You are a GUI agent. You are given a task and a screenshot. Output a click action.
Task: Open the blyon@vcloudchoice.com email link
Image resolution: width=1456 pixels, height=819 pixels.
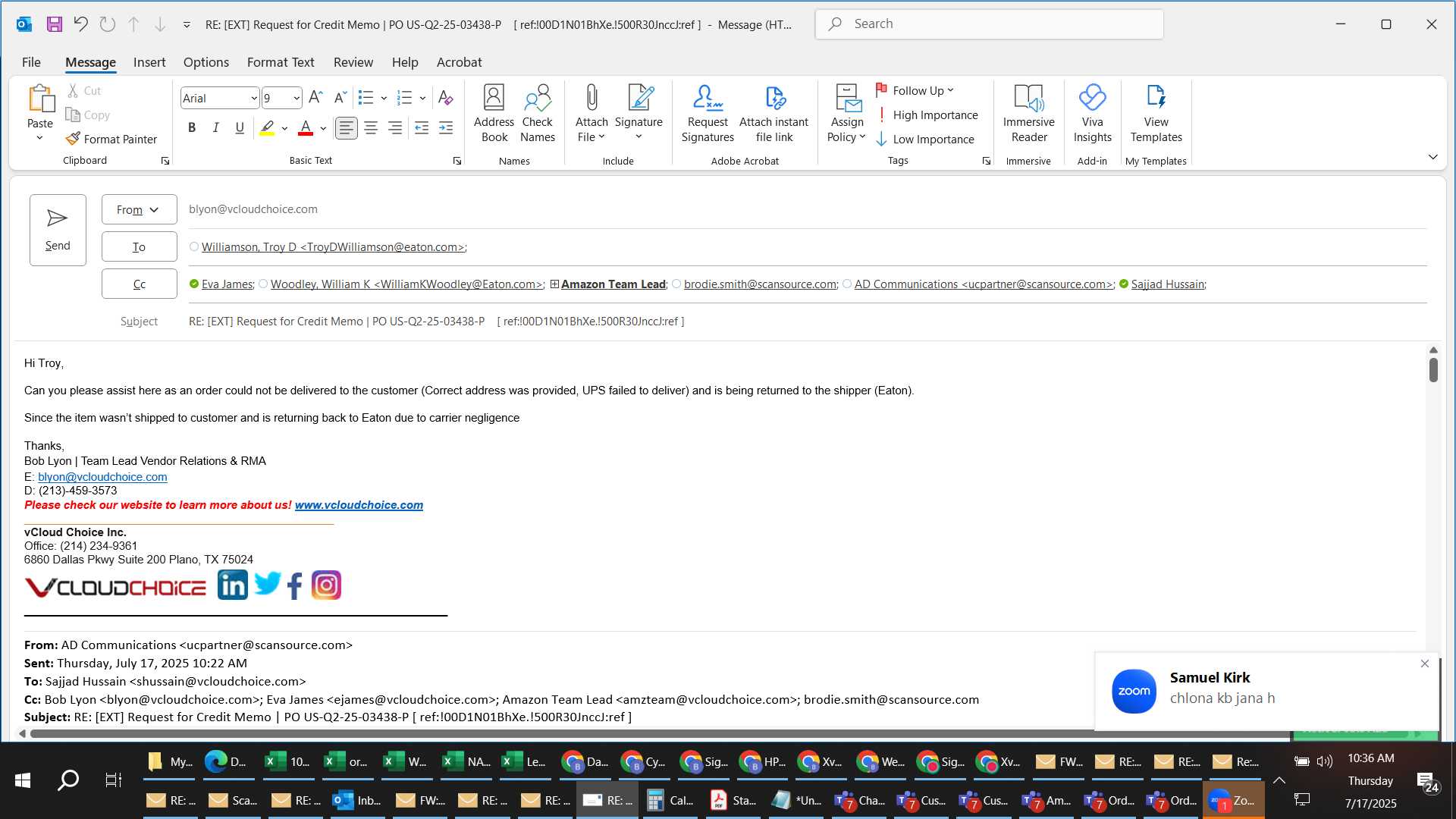click(102, 477)
